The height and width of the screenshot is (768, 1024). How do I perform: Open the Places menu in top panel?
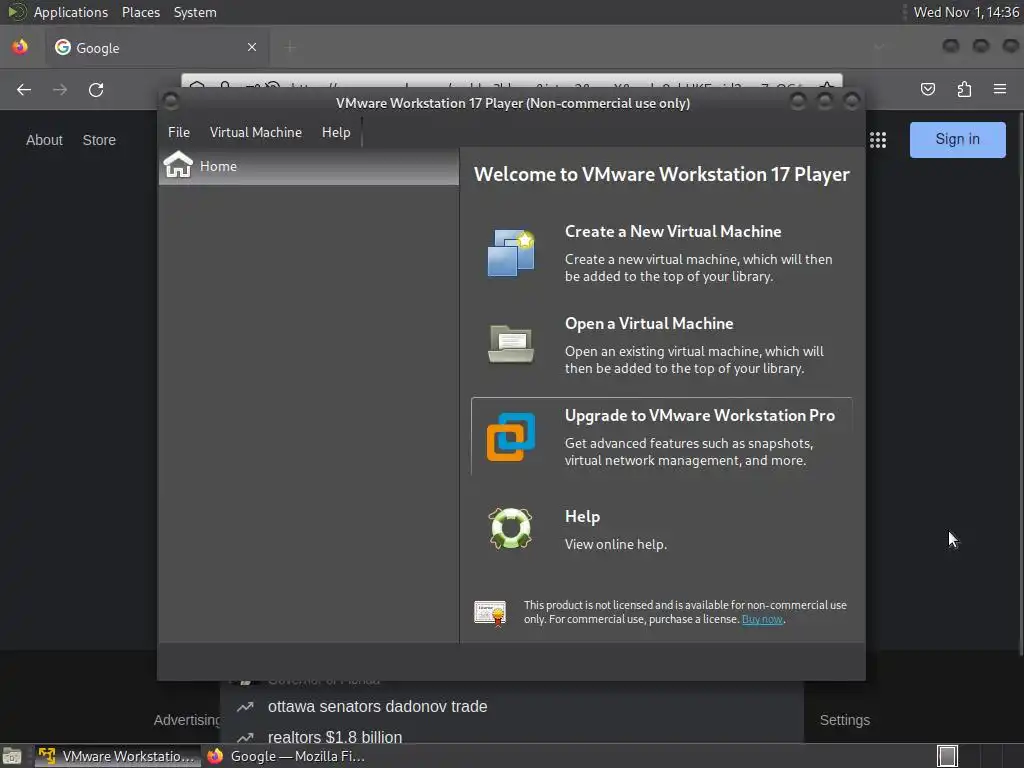pyautogui.click(x=140, y=12)
